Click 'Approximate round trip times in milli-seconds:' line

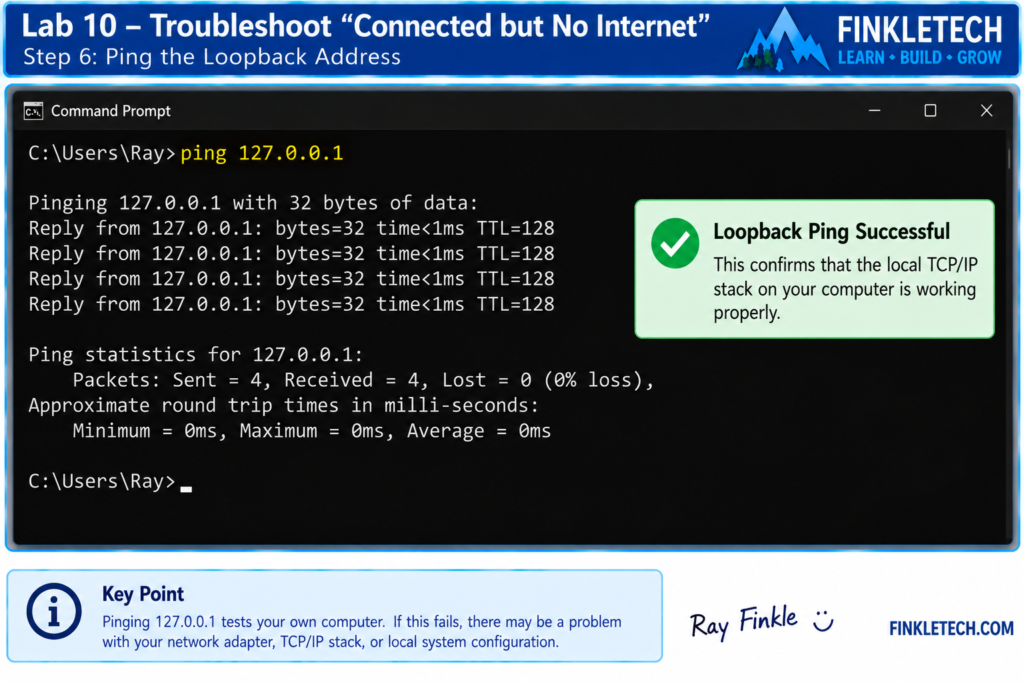(283, 405)
